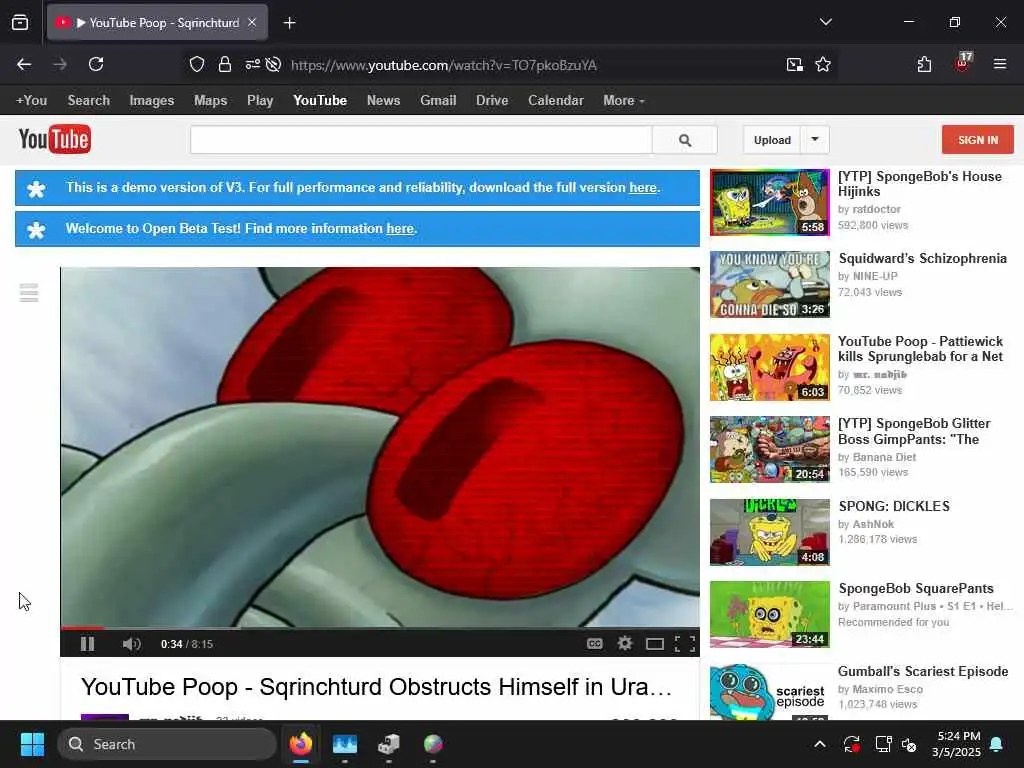Follow 'here' link in V3 demo banner
The height and width of the screenshot is (768, 1024).
643,187
